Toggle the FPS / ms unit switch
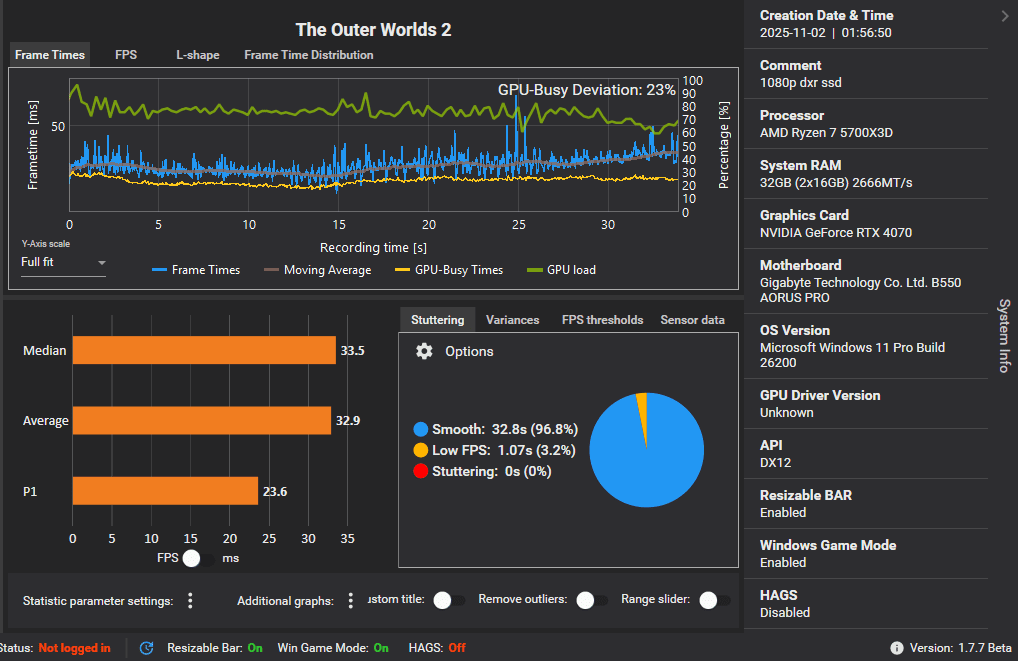The image size is (1018, 661). click(197, 558)
